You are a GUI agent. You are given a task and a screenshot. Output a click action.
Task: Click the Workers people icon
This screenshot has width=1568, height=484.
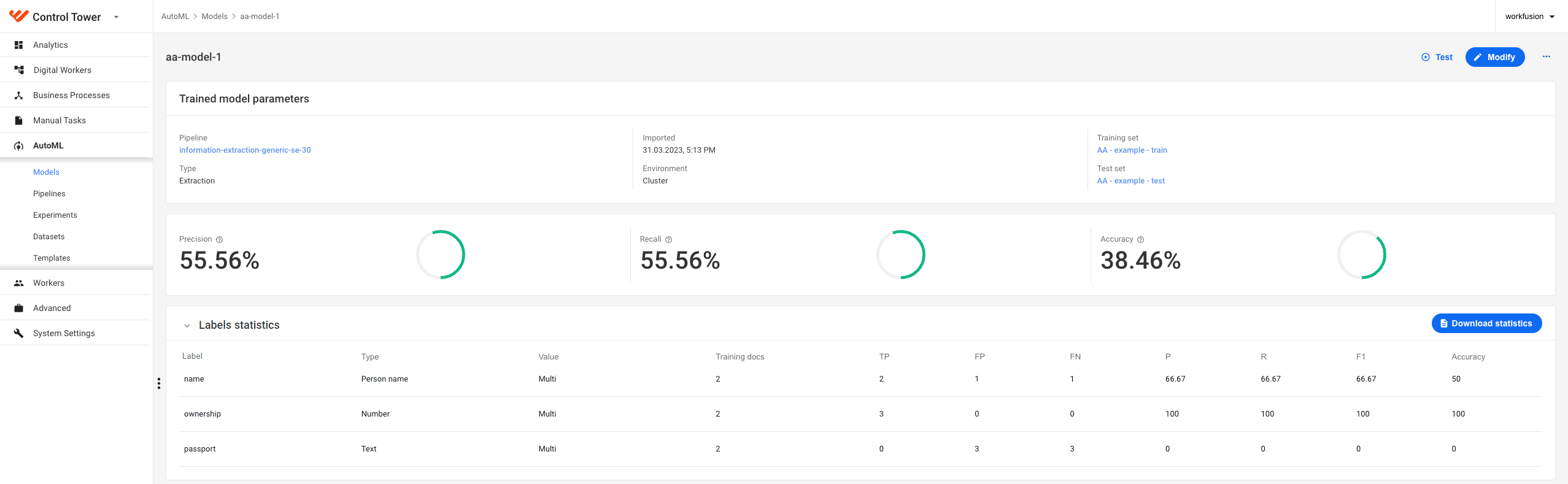point(18,283)
